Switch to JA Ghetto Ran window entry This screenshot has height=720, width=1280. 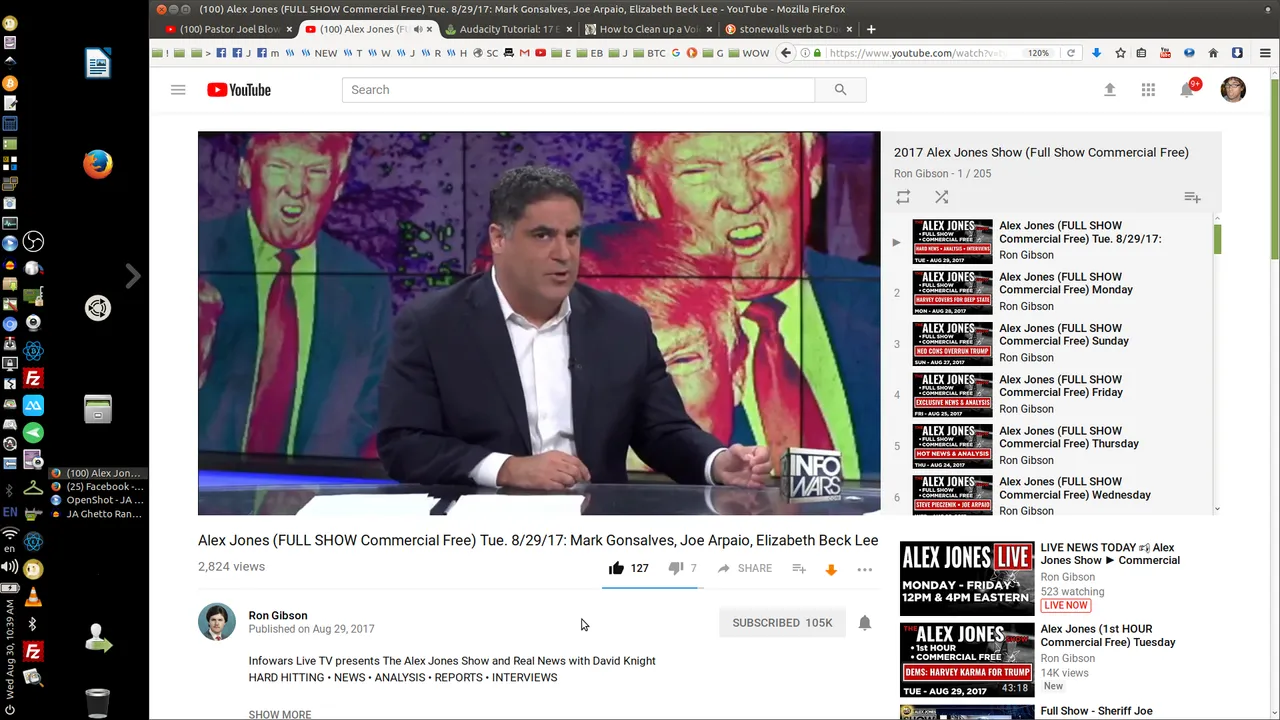(97, 514)
